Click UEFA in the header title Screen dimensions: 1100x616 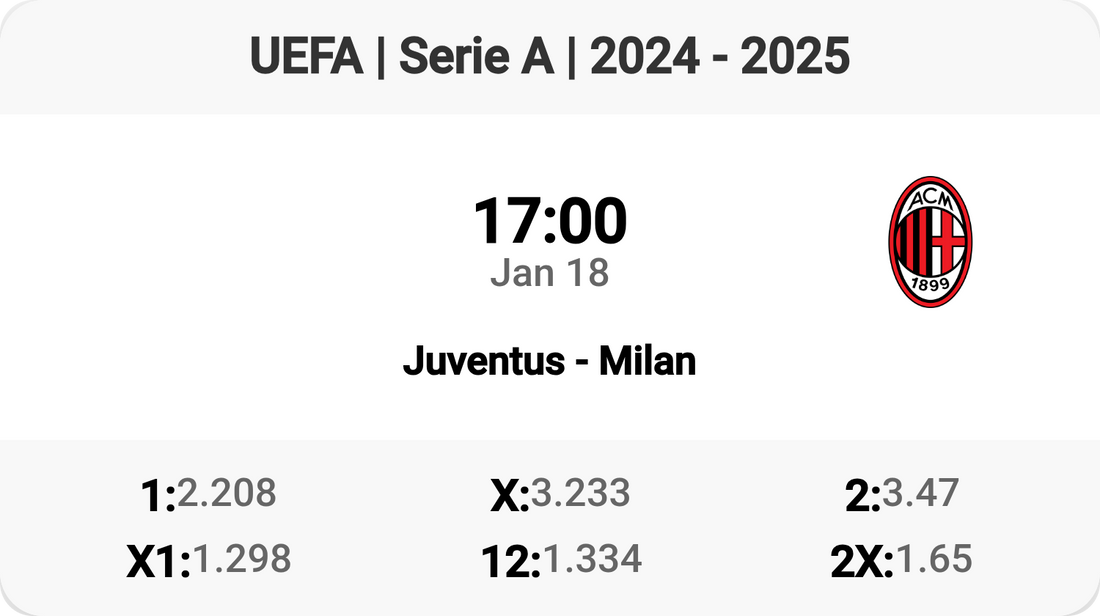pyautogui.click(x=306, y=58)
